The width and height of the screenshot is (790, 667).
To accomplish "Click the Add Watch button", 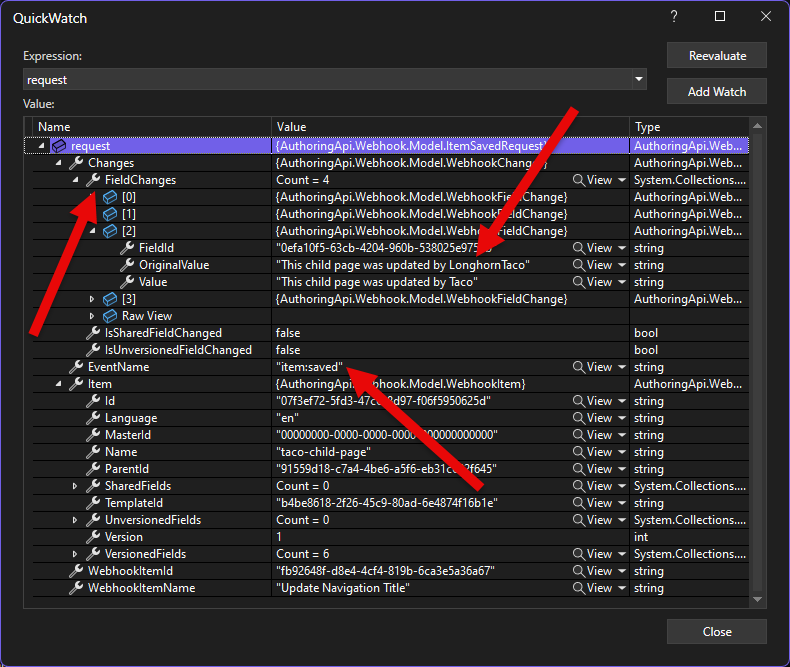I will [716, 92].
